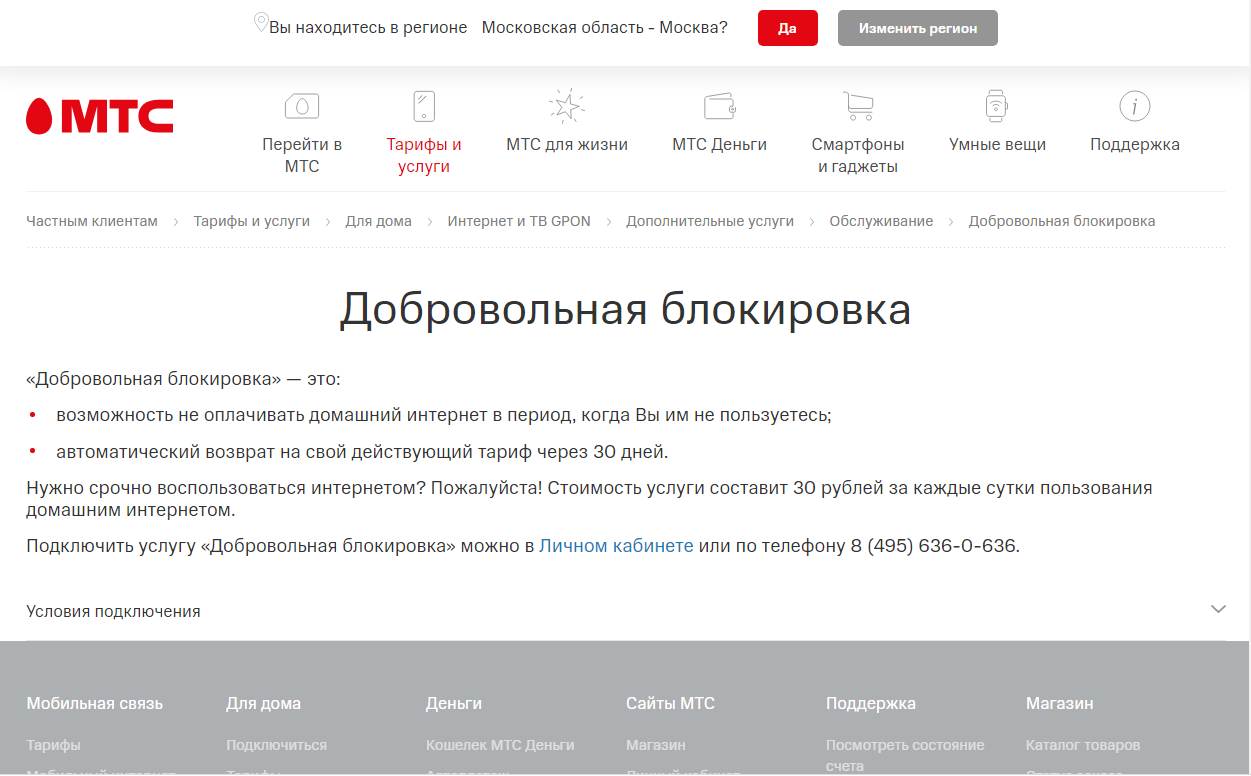Open the МТС Деньги menu
This screenshot has width=1251, height=776.
tap(720, 144)
